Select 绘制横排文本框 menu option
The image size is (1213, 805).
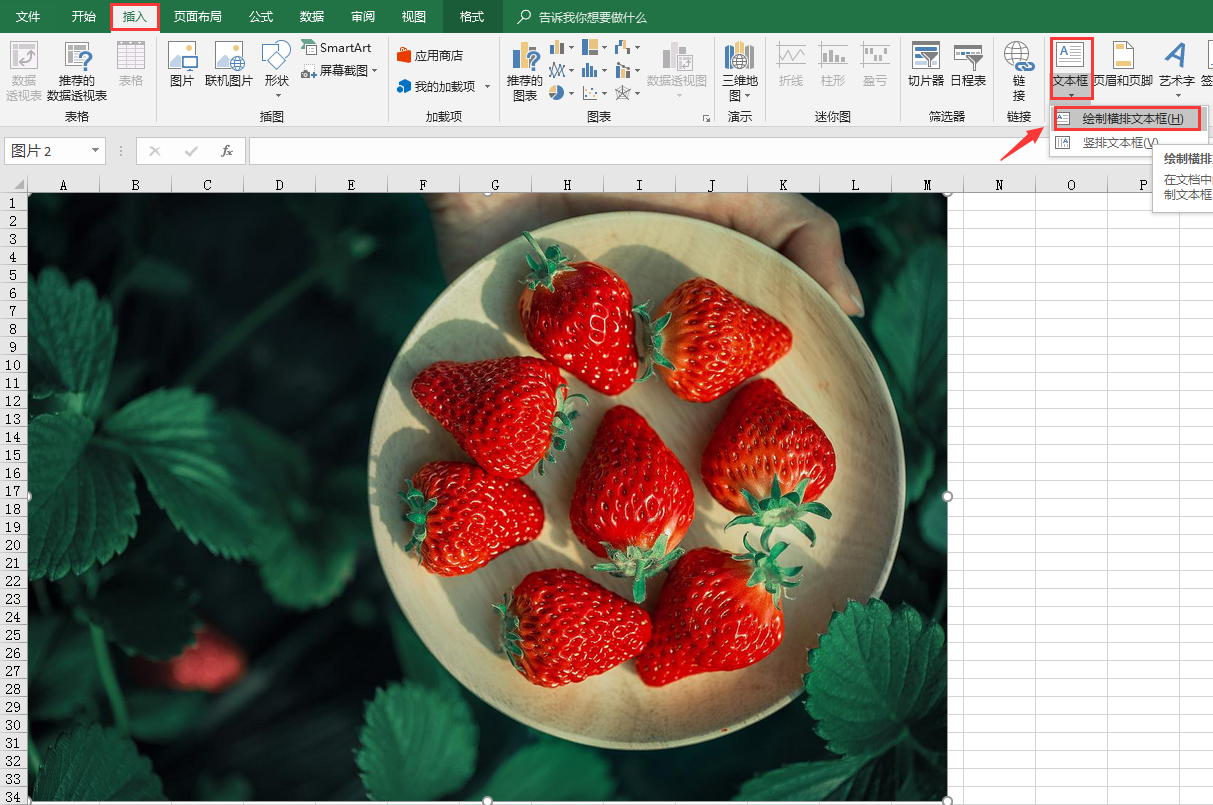click(1126, 119)
